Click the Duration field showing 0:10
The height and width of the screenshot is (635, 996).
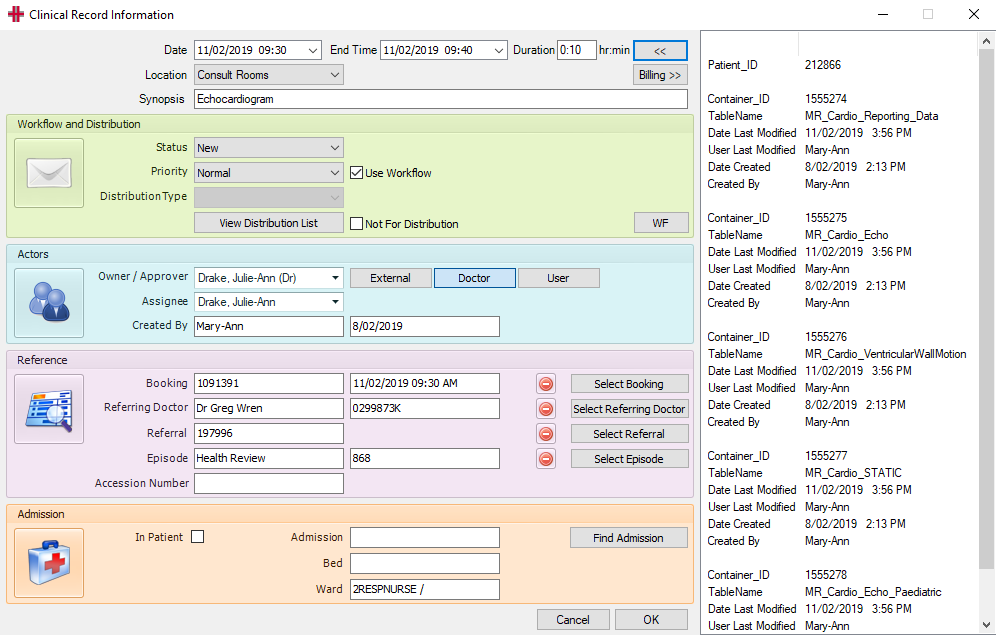pyautogui.click(x=577, y=50)
